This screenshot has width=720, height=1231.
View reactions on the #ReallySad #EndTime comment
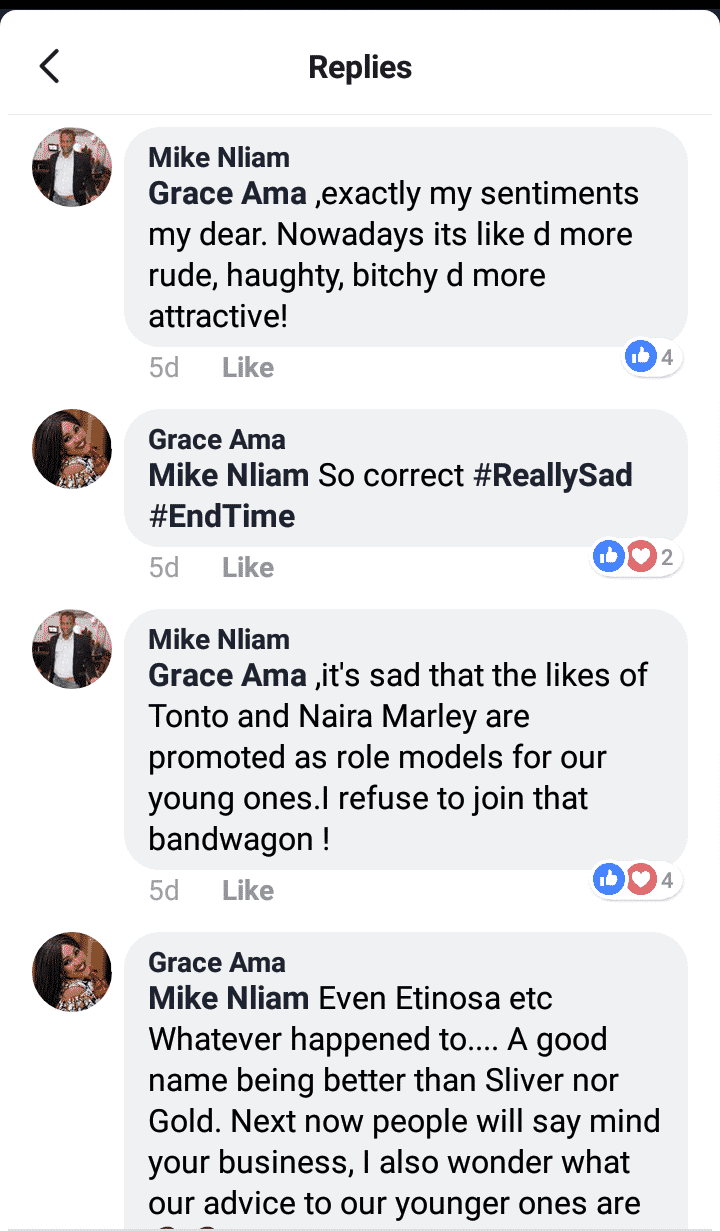point(637,556)
